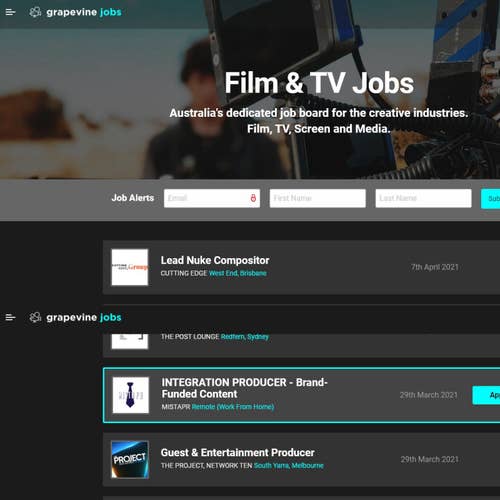Screen dimensions: 500x500
Task: Open the Integration Producer Brand-Funded Content job
Action: [x=245, y=388]
